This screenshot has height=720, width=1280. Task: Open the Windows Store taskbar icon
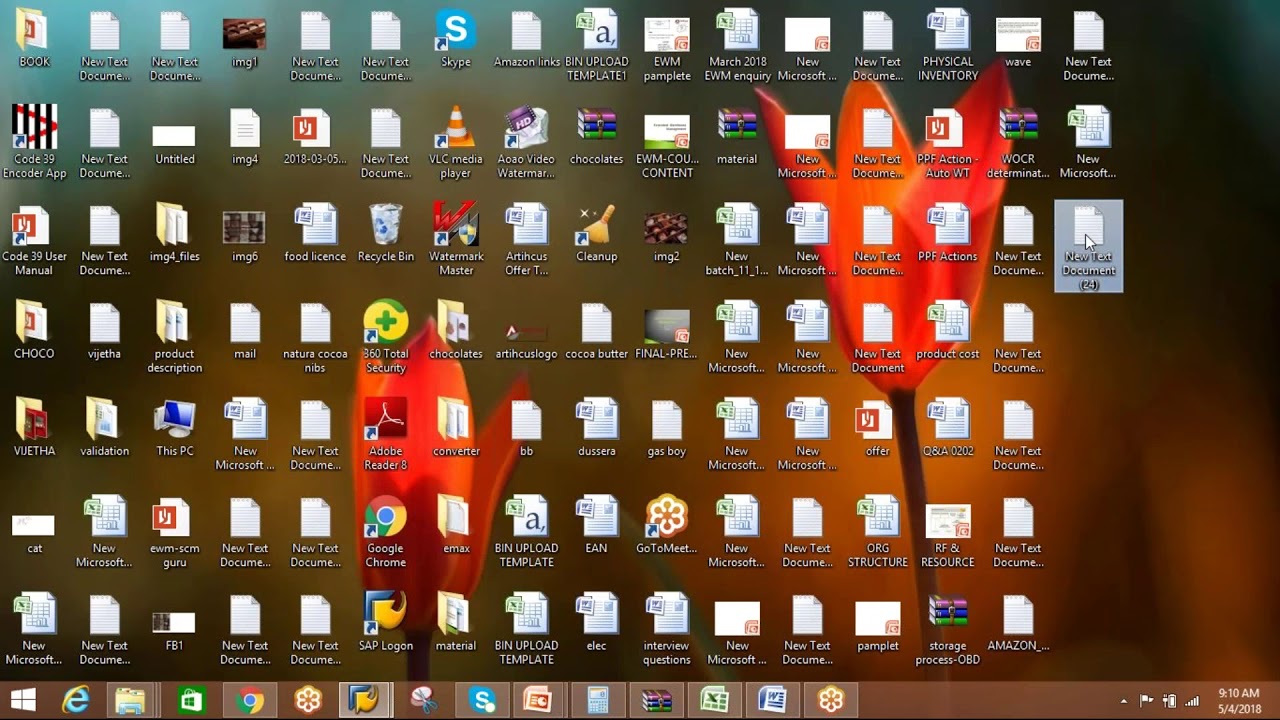point(191,700)
